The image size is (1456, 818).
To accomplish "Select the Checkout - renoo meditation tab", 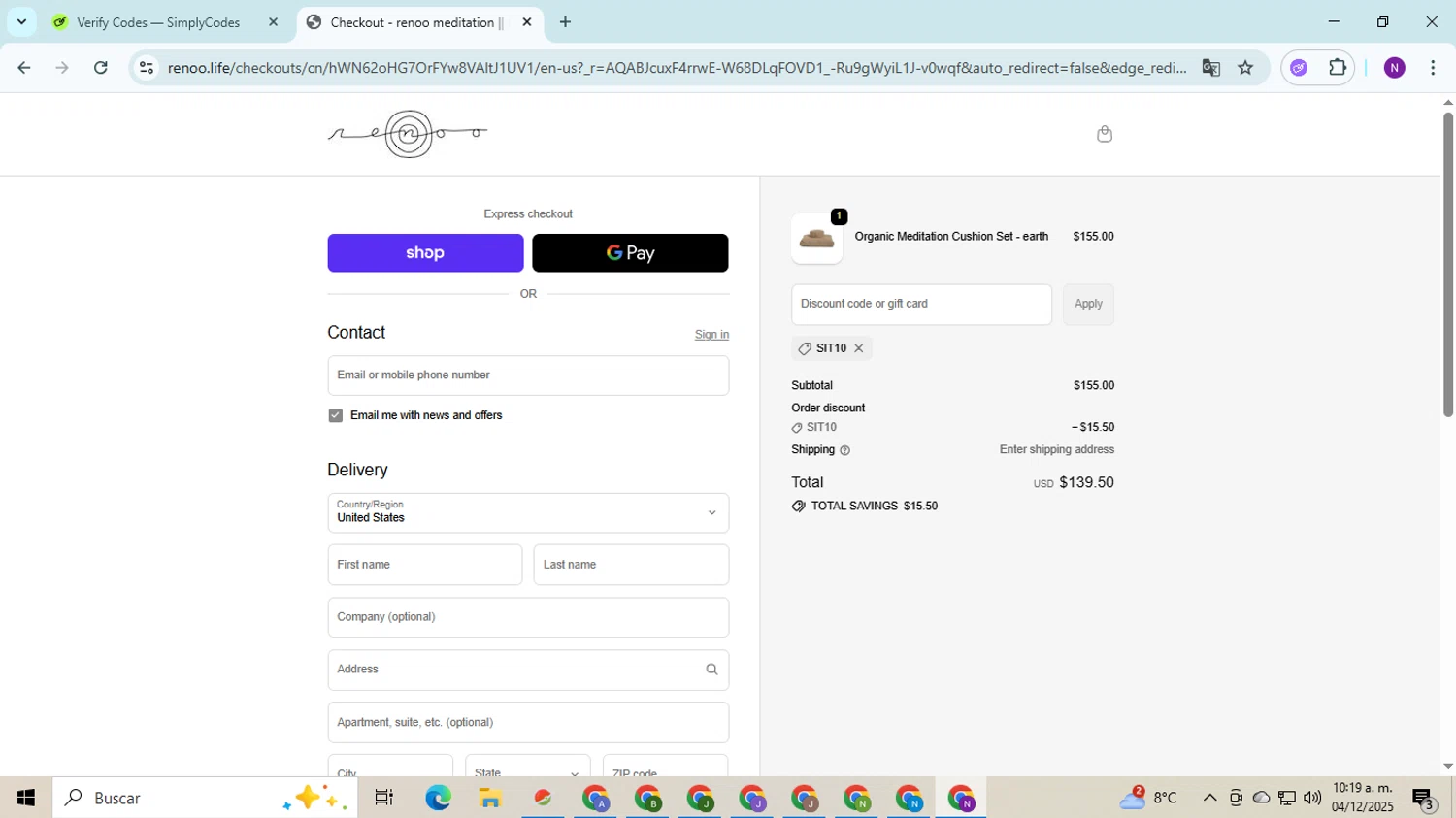I will point(419,22).
